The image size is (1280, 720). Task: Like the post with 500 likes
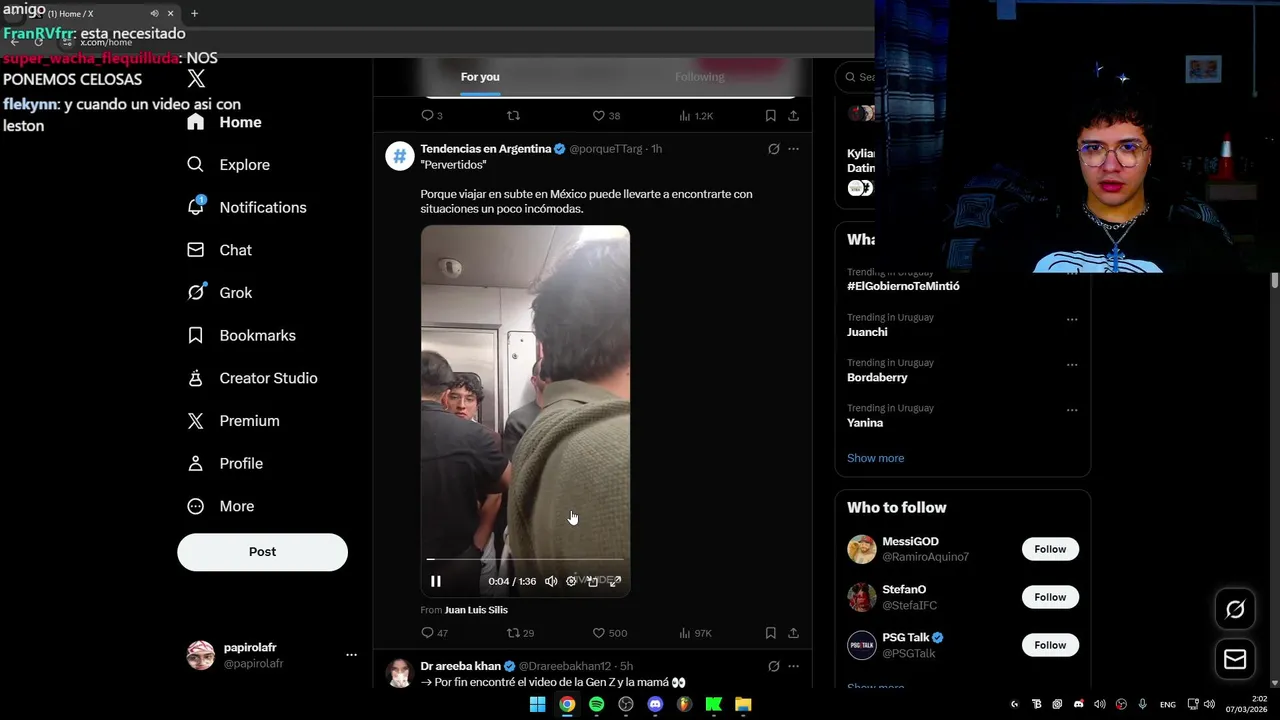[x=609, y=633]
